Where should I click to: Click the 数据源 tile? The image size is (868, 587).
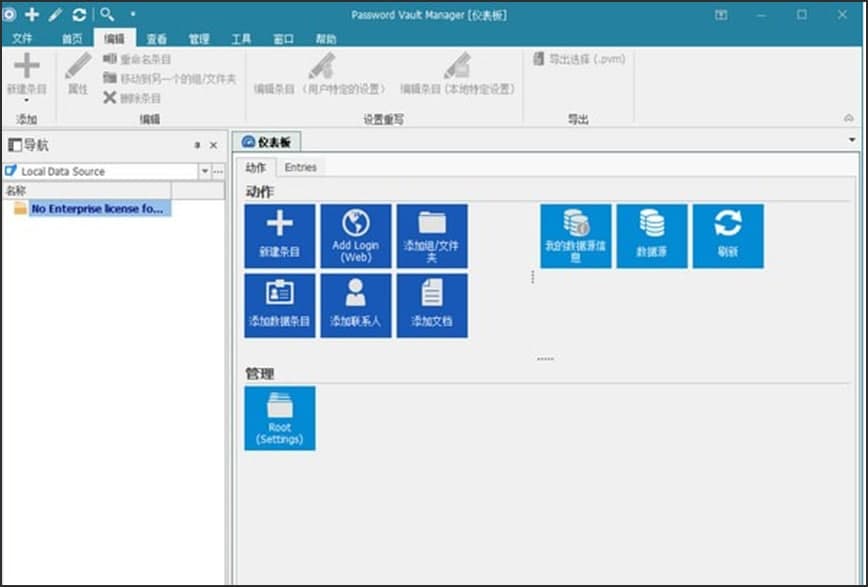[x=652, y=236]
